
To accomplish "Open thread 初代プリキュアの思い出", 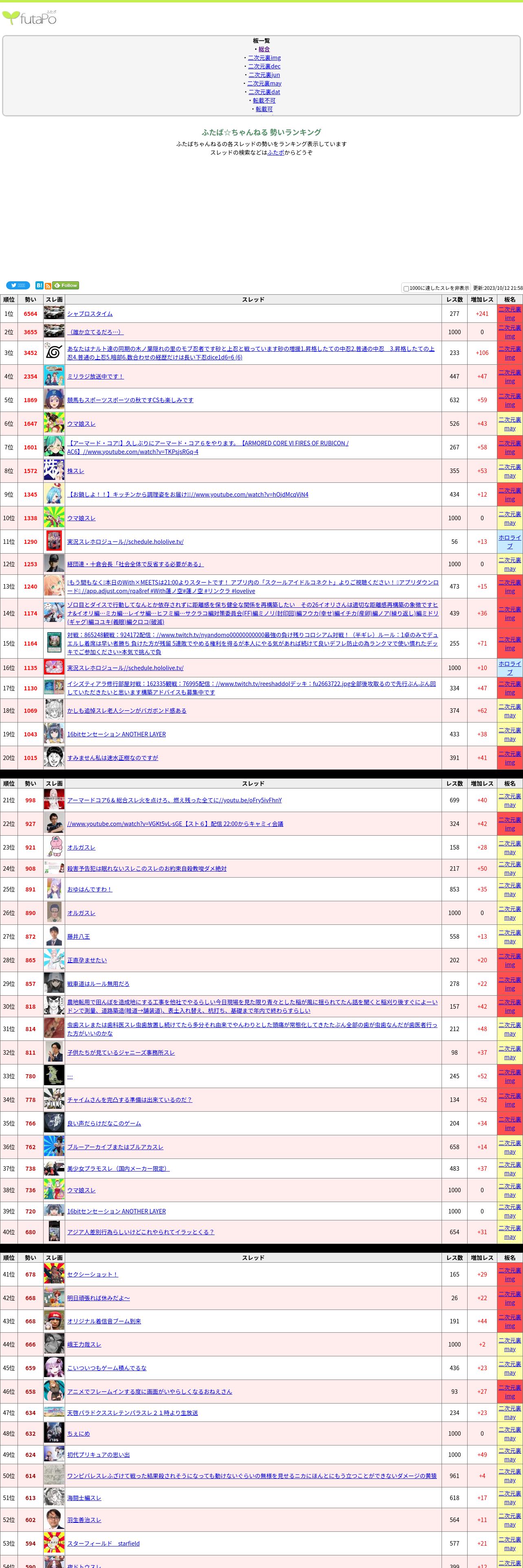I will click(98, 1455).
